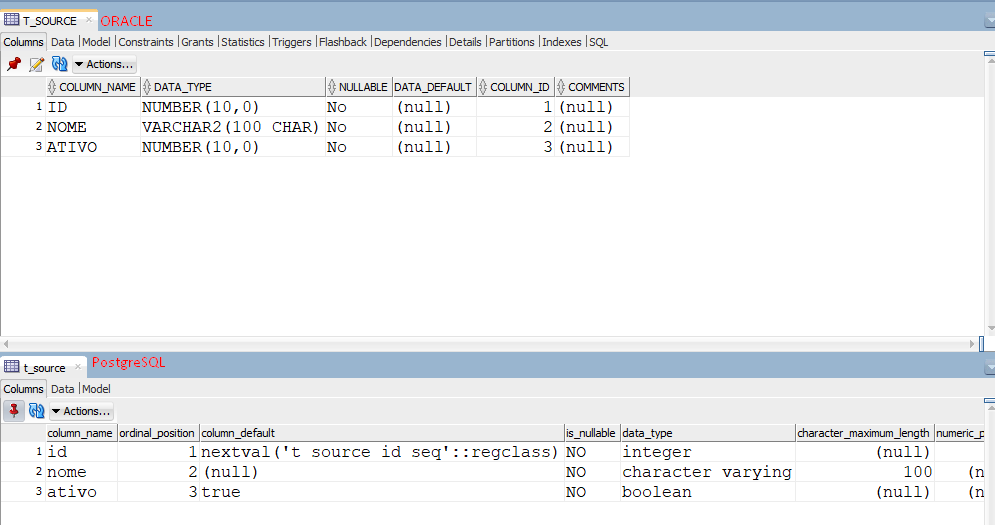Screen dimensions: 995x525
Task: Select the boolean data type cell
Action: (708, 492)
